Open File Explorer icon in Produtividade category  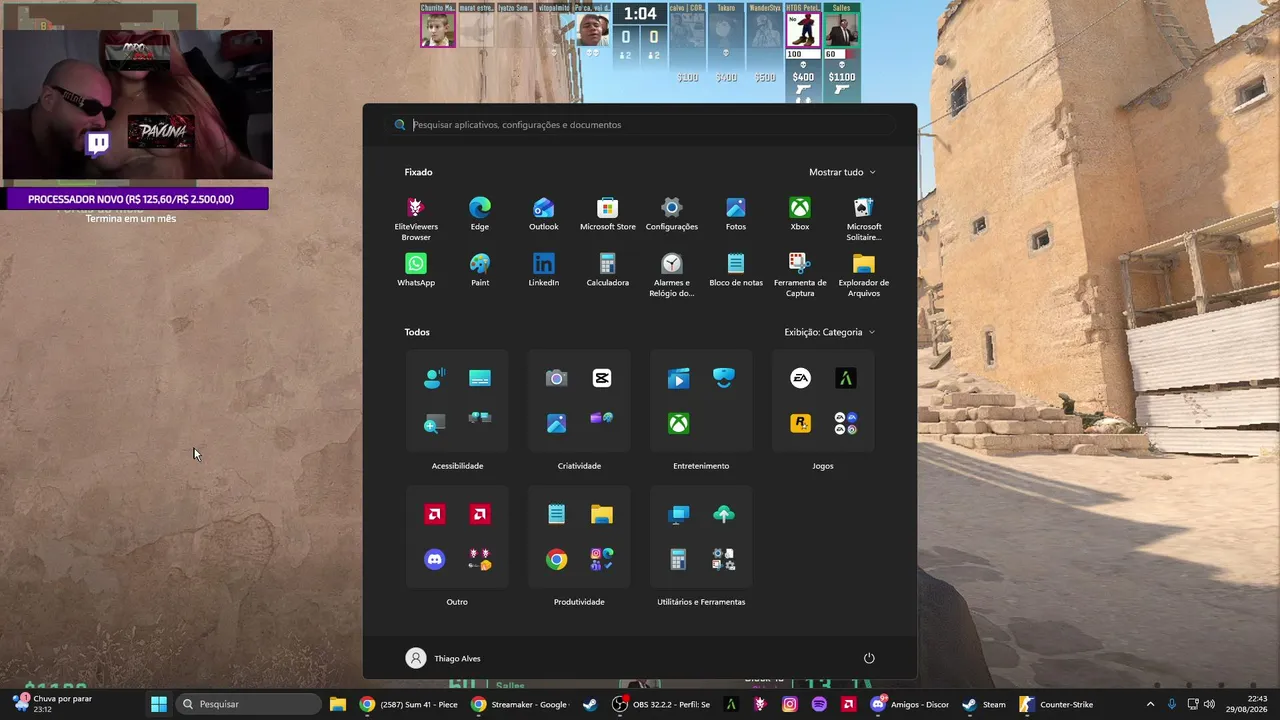(602, 514)
